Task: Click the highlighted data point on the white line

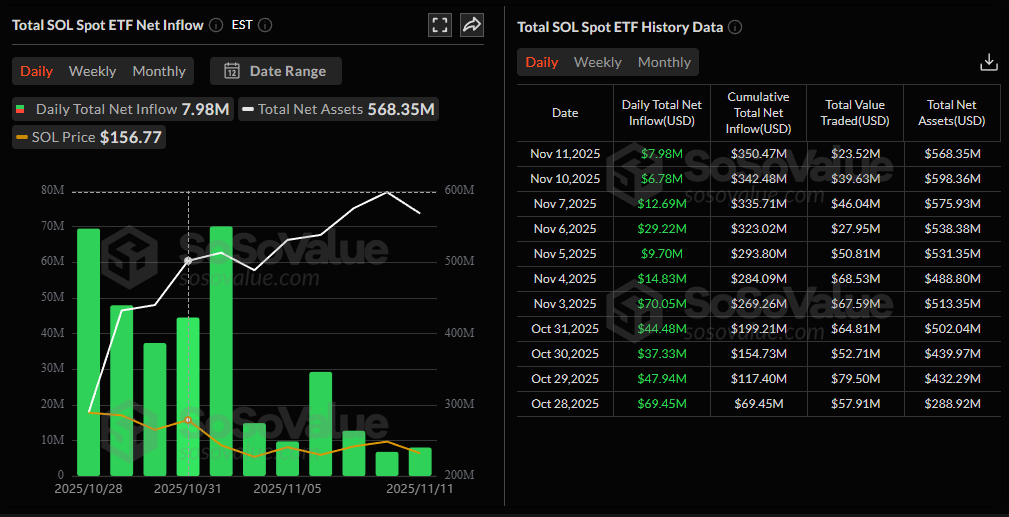Action: point(188,260)
